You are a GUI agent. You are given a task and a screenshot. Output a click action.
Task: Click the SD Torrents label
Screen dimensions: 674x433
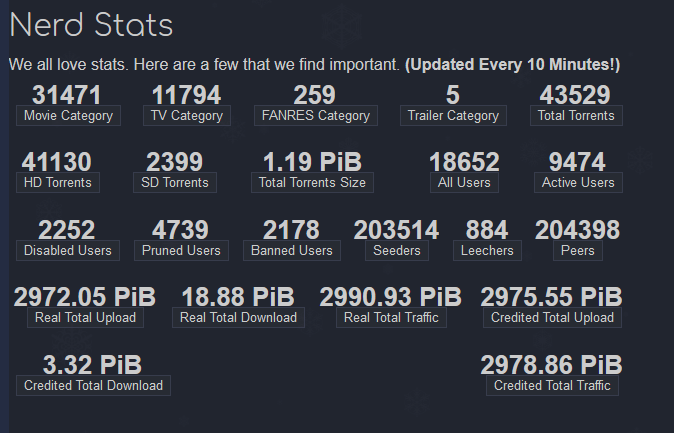tap(175, 183)
